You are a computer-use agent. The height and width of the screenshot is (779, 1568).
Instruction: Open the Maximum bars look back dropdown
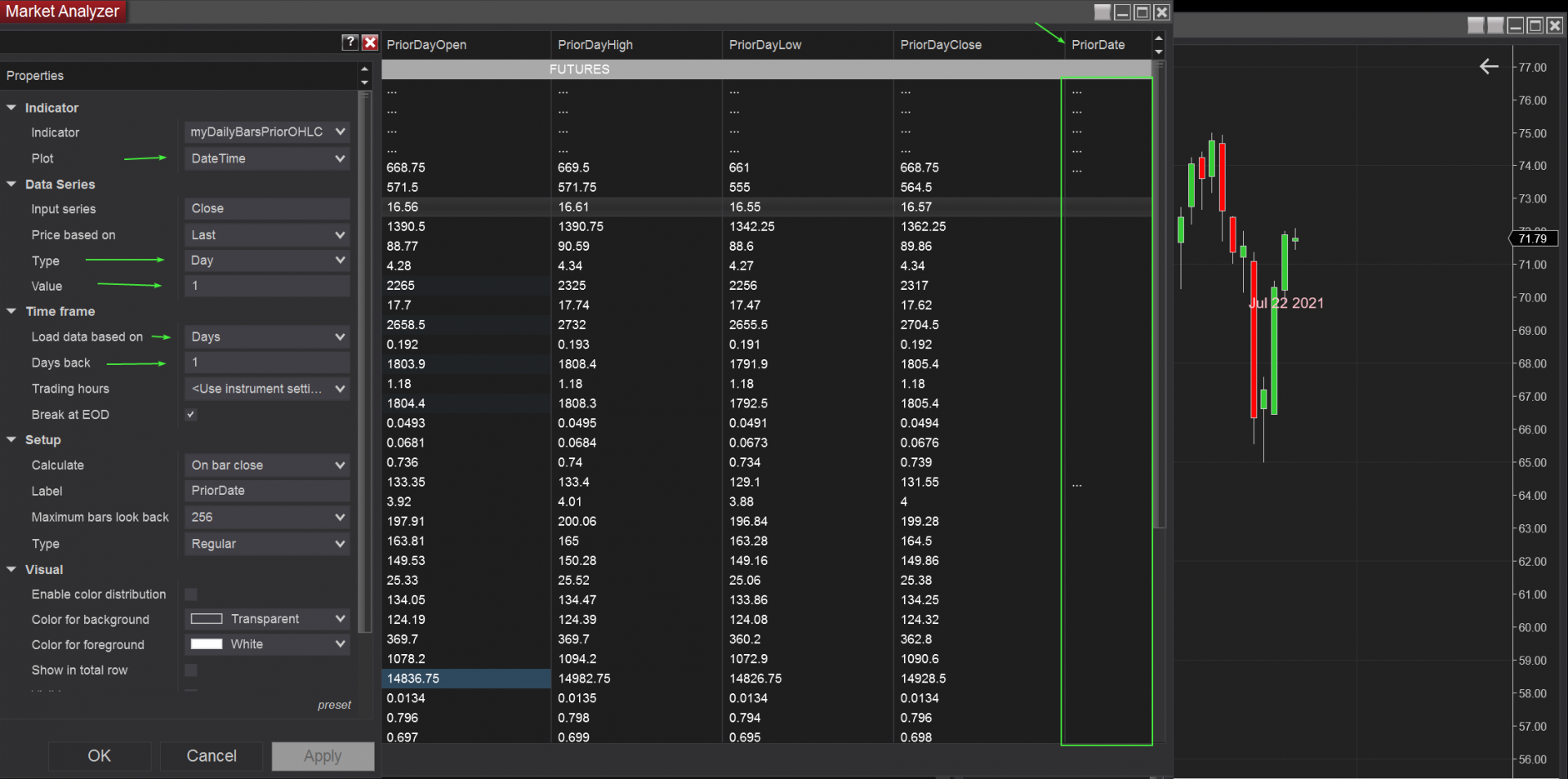pyautogui.click(x=267, y=517)
